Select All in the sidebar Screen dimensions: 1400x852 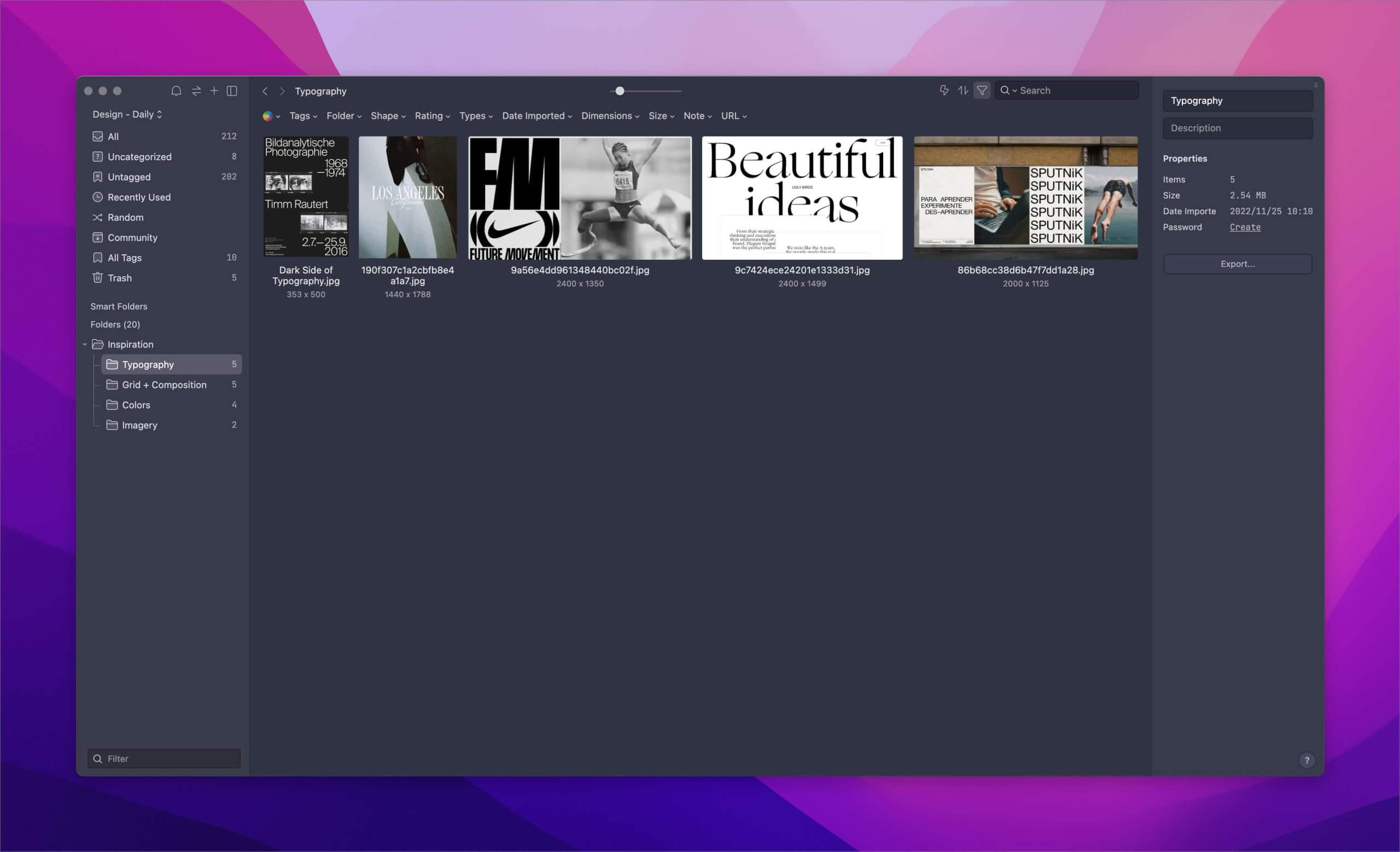click(164, 136)
